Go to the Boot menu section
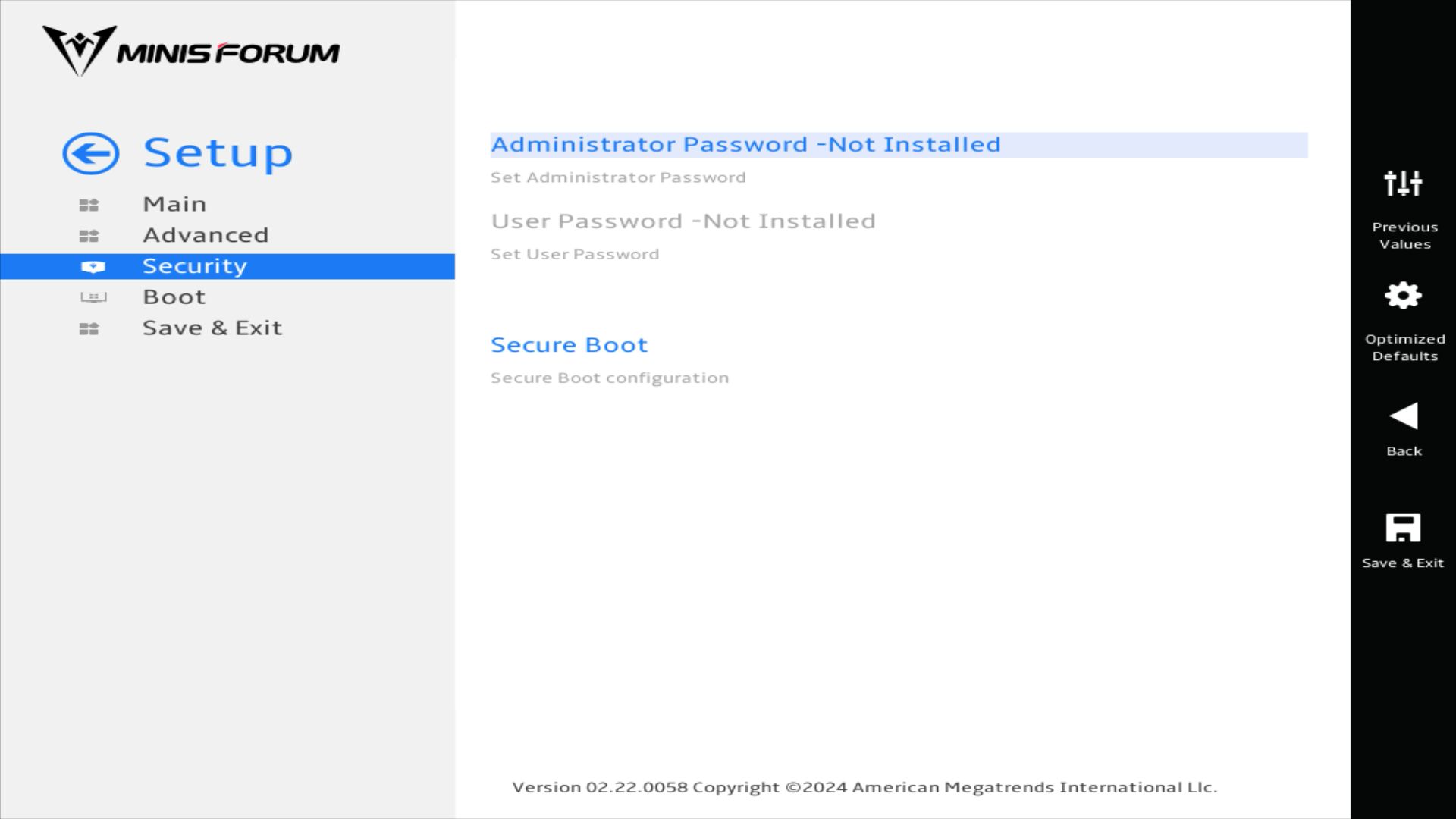 pos(174,297)
